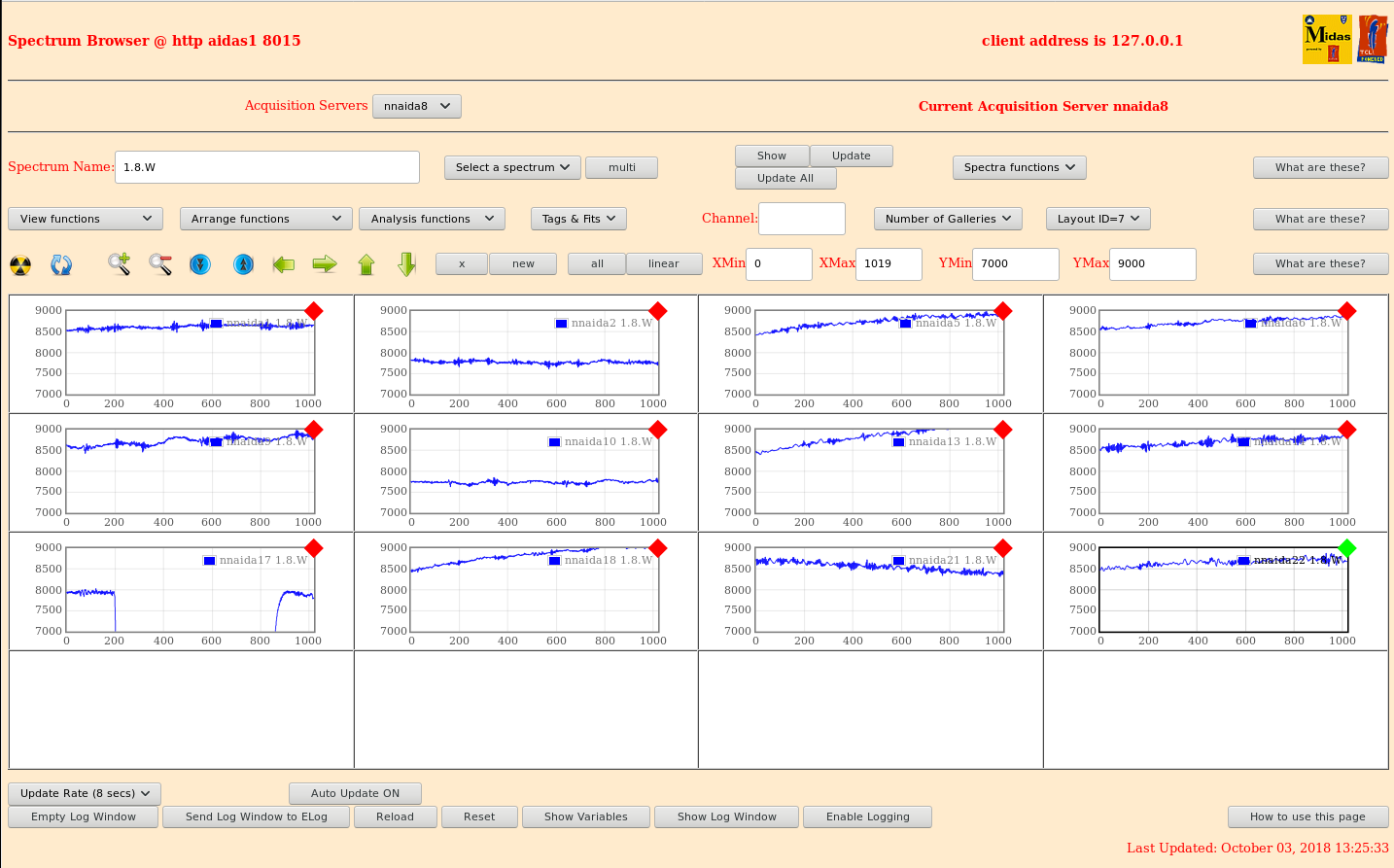Click the blue circular refresh arrows icon

click(61, 264)
